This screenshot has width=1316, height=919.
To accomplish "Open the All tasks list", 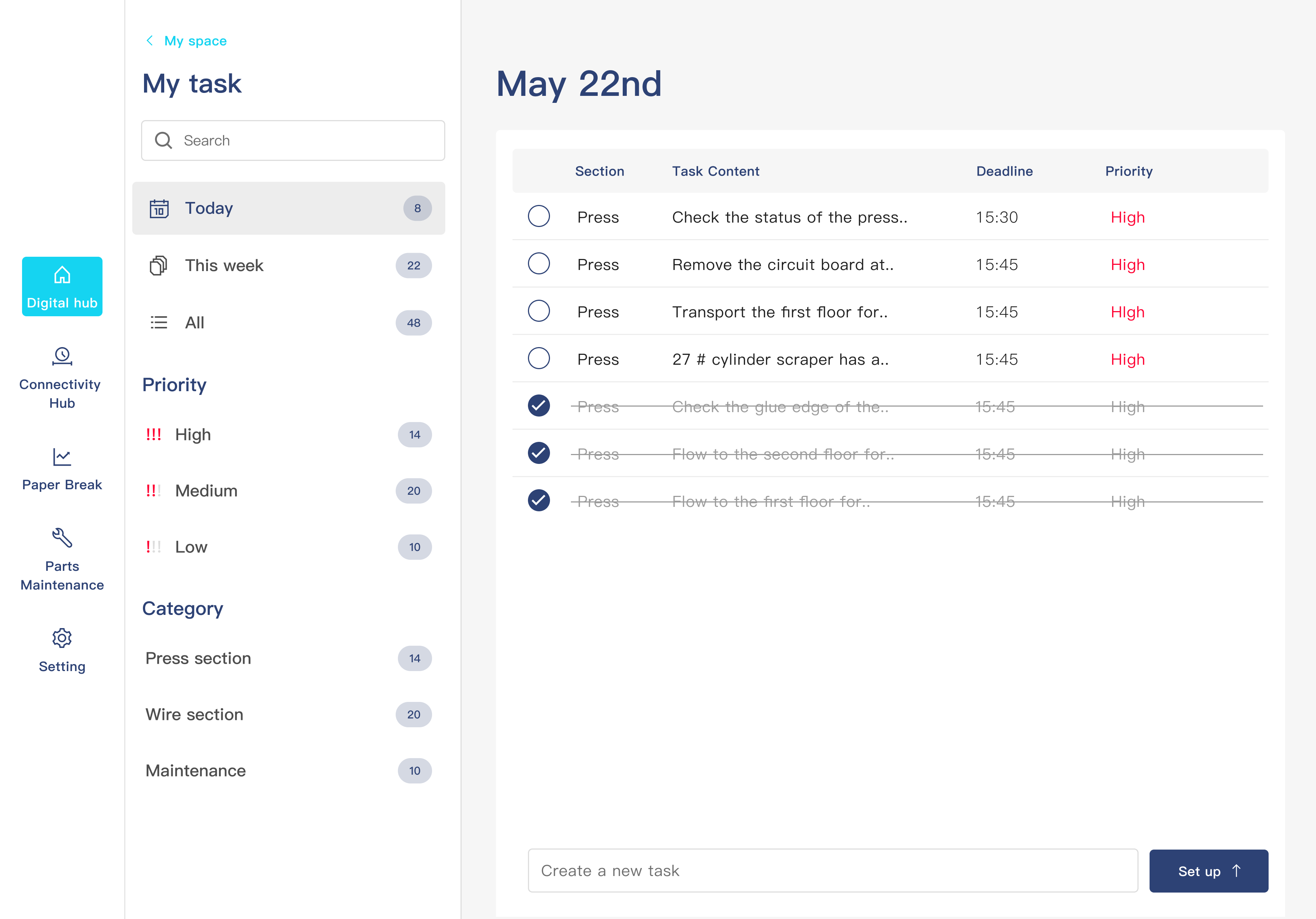I will pyautogui.click(x=194, y=323).
